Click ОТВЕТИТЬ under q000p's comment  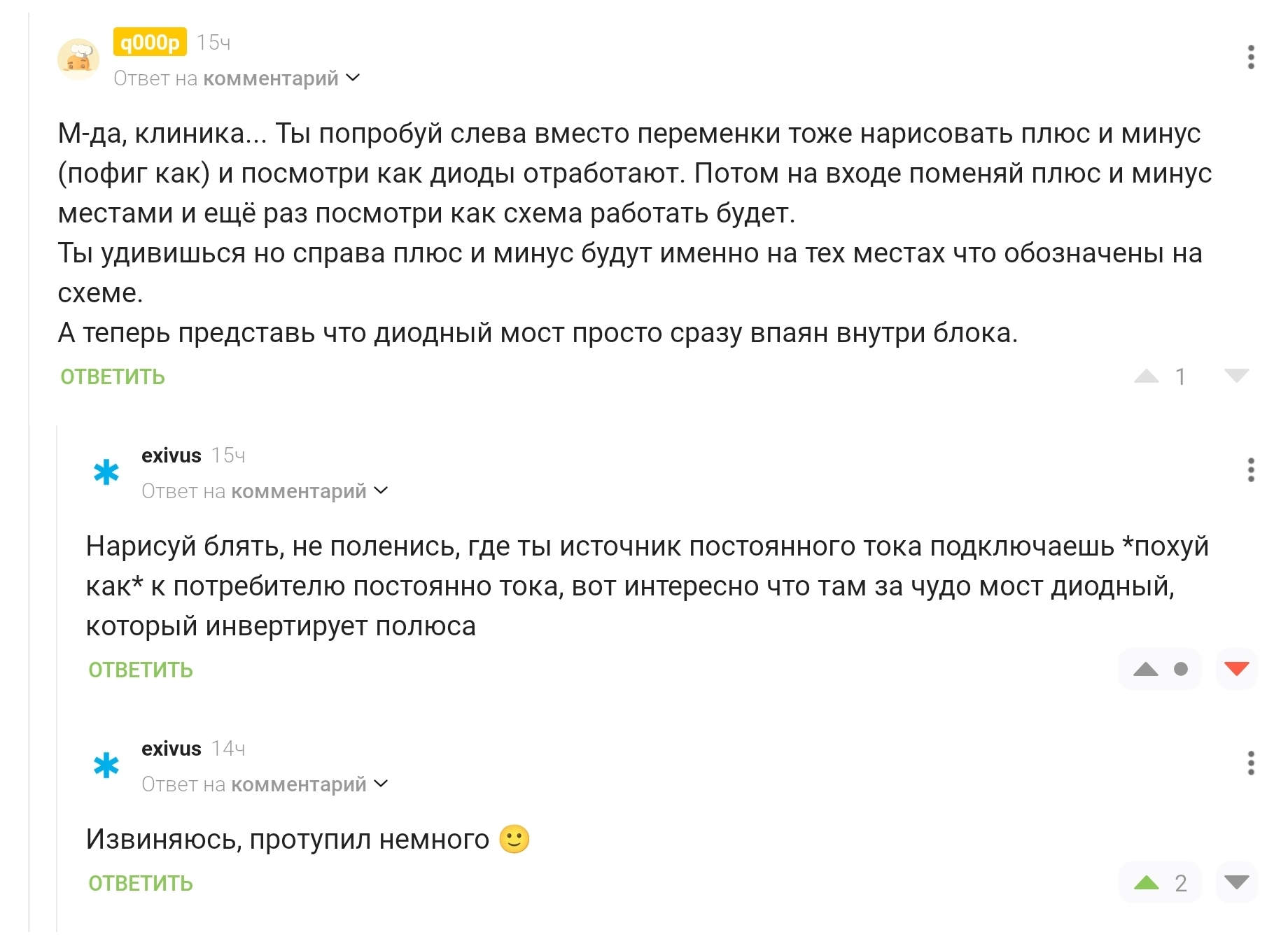tap(113, 377)
